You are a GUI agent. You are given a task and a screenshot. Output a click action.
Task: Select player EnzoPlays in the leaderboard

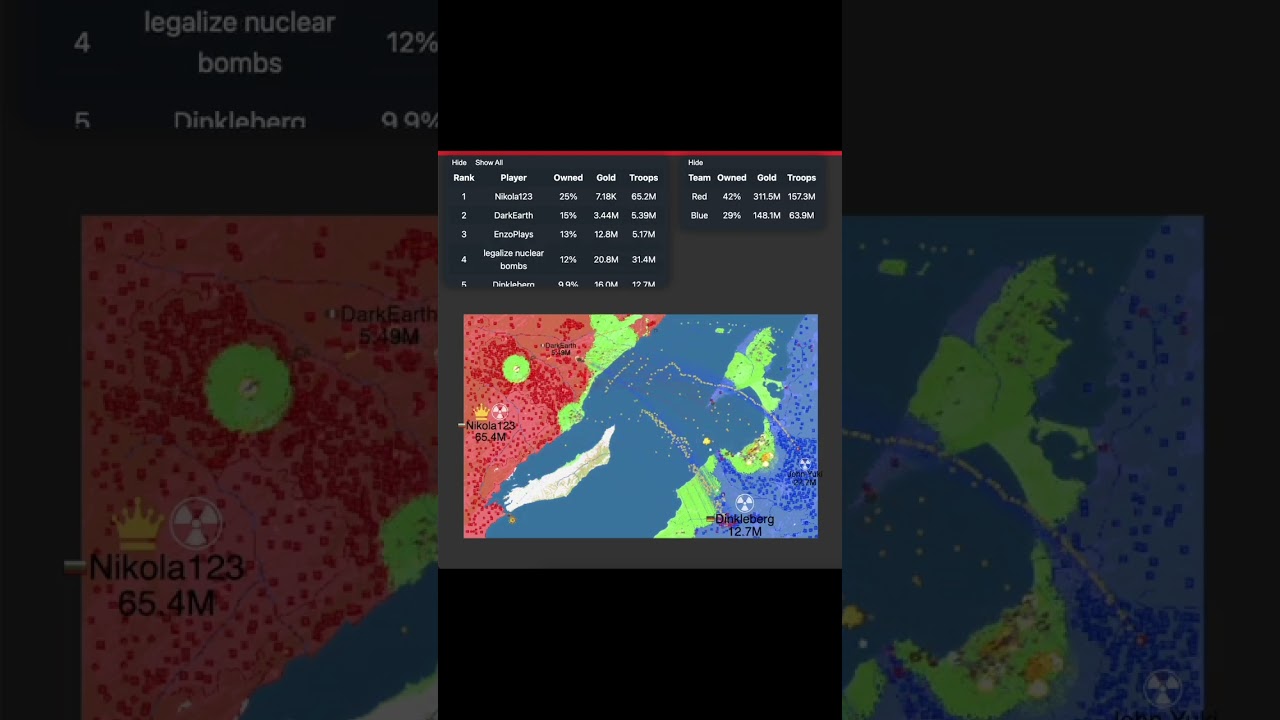(513, 235)
